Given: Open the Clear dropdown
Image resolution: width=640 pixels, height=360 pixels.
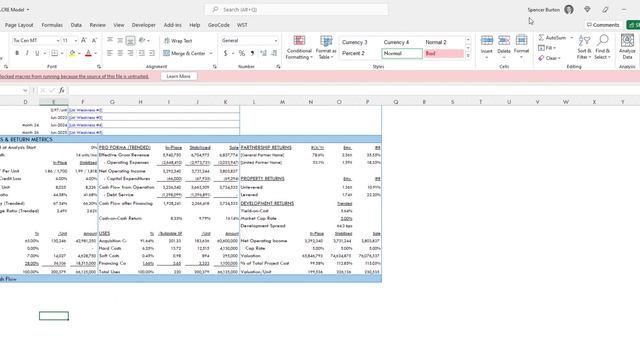Looking at the screenshot, I should [x=549, y=58].
